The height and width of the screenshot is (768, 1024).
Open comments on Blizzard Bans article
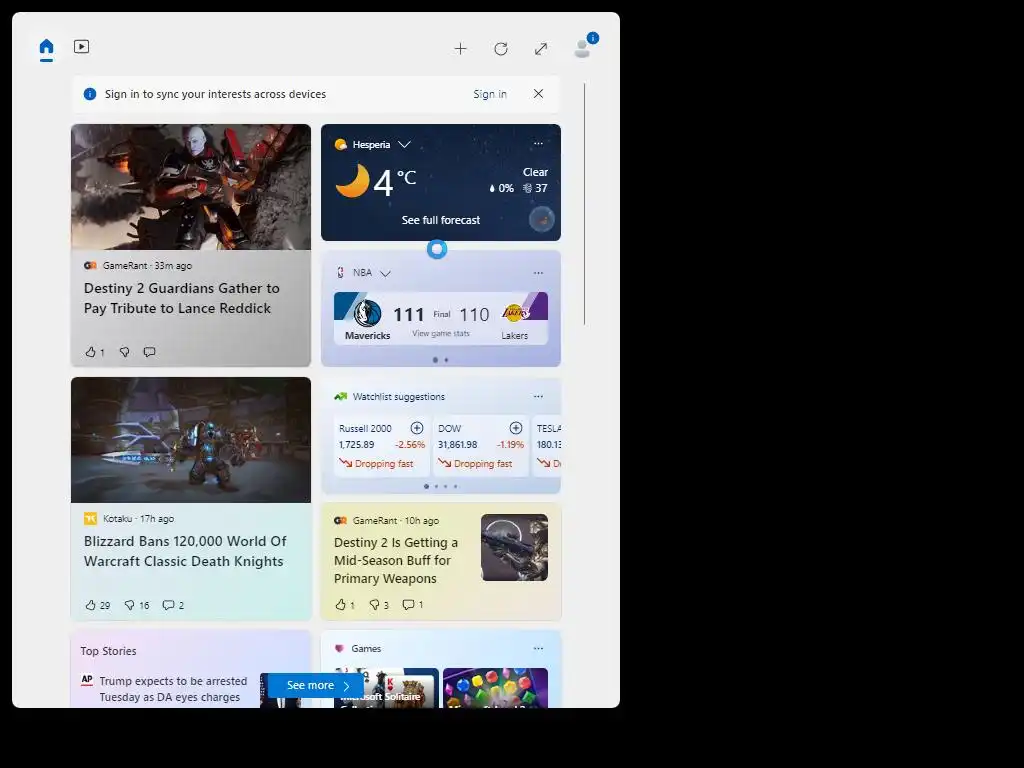click(168, 605)
